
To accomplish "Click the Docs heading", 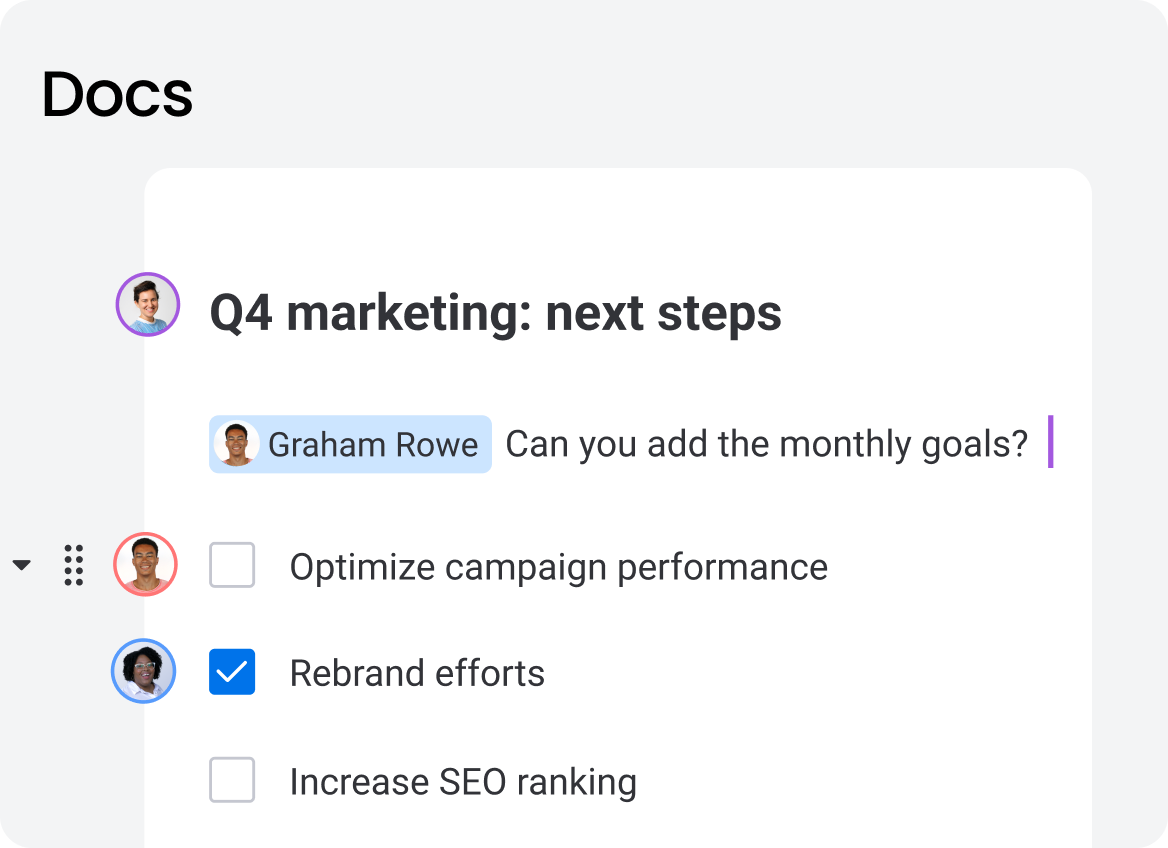I will coord(118,95).
